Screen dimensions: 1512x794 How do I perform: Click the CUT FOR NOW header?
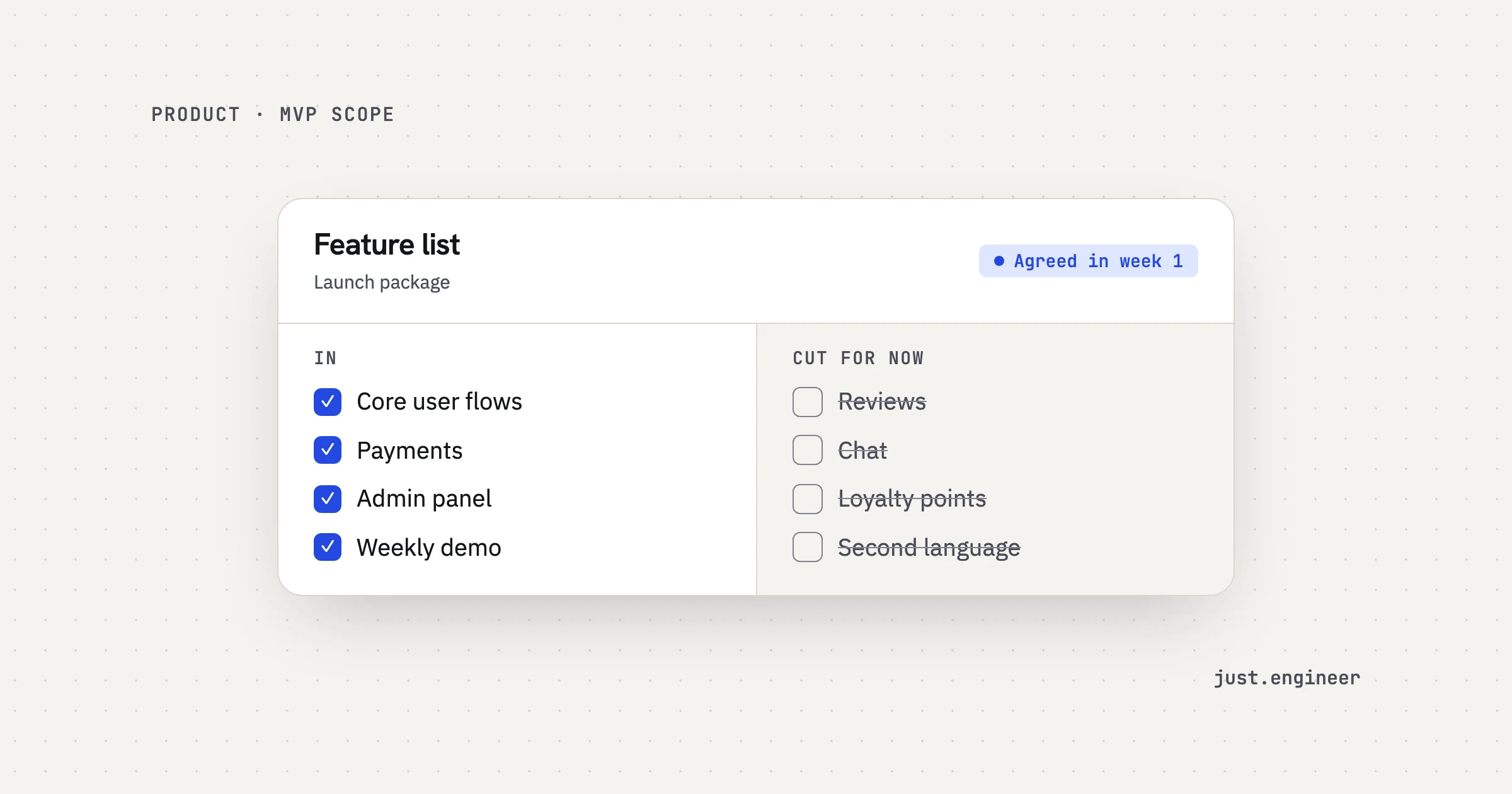(858, 358)
